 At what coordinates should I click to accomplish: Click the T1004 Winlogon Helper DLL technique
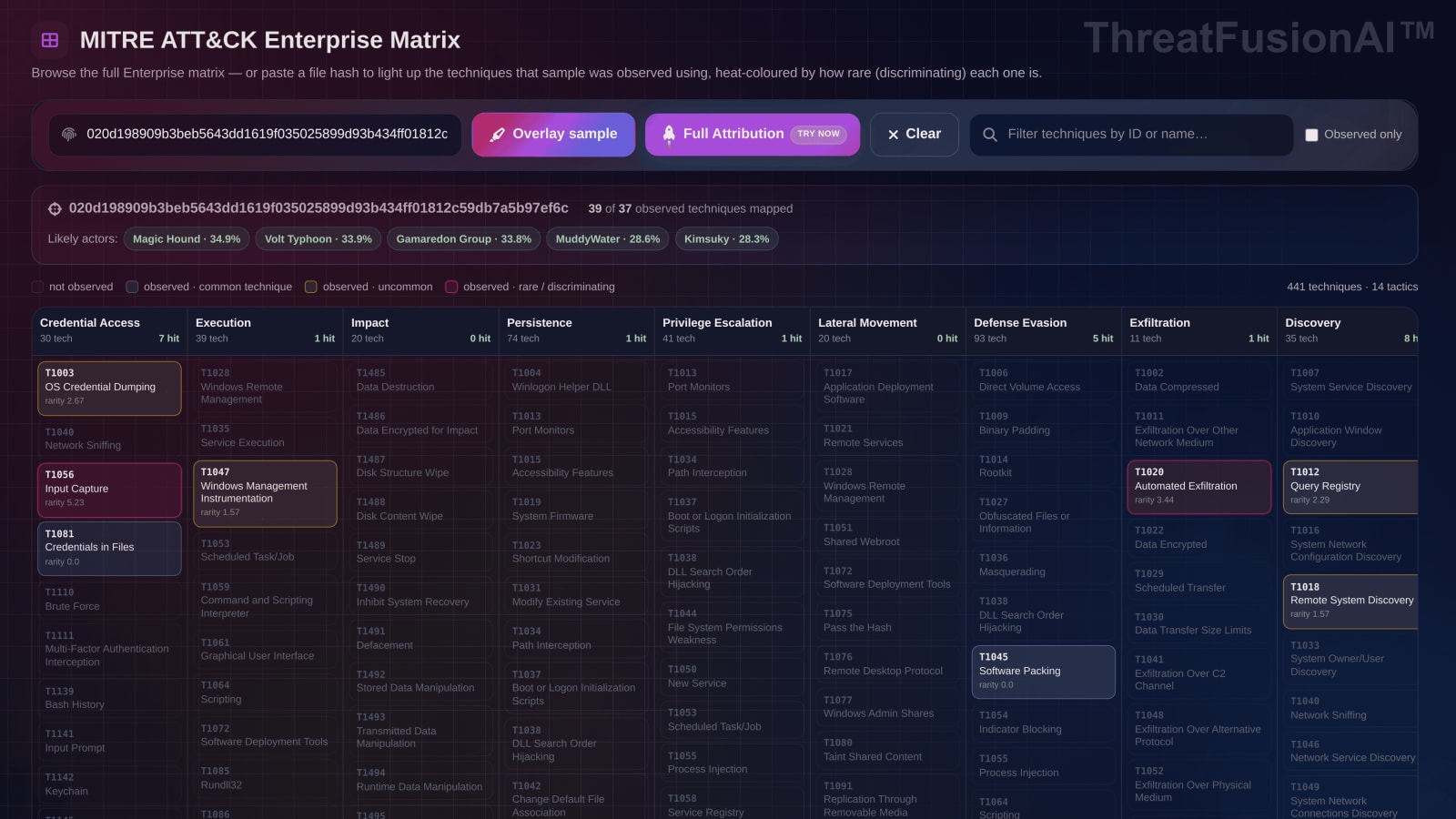click(576, 380)
